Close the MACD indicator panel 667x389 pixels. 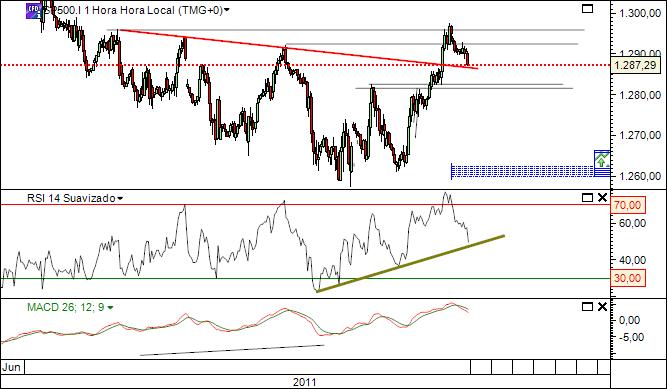click(x=602, y=306)
